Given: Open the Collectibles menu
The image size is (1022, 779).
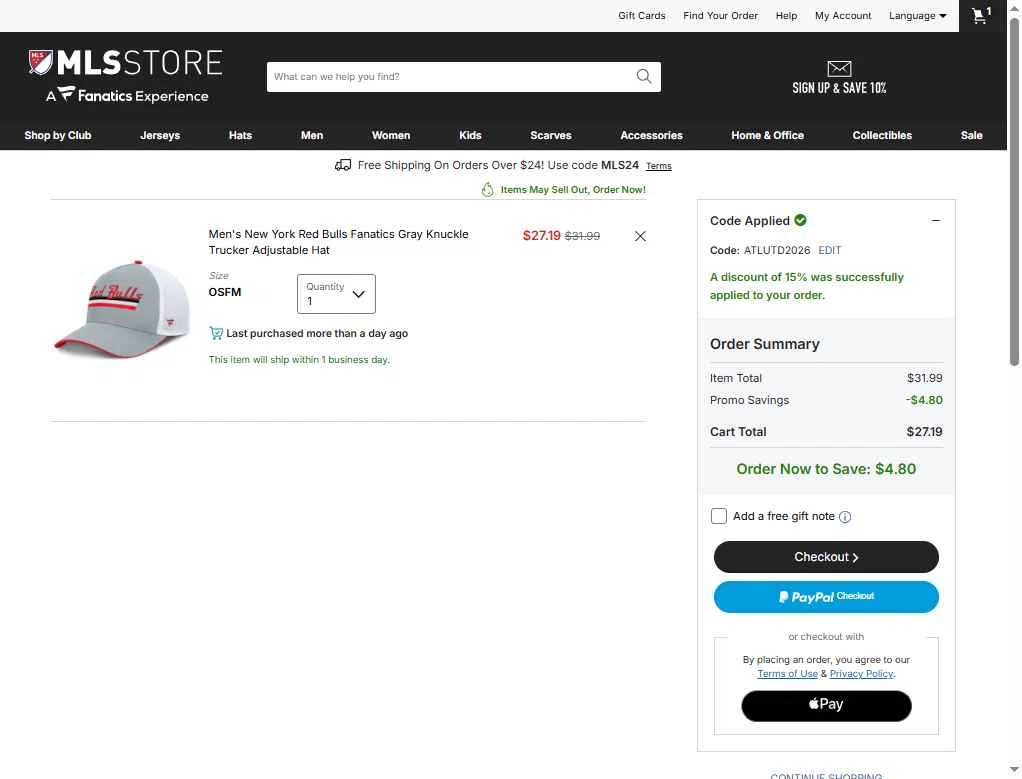Looking at the screenshot, I should tap(882, 136).
